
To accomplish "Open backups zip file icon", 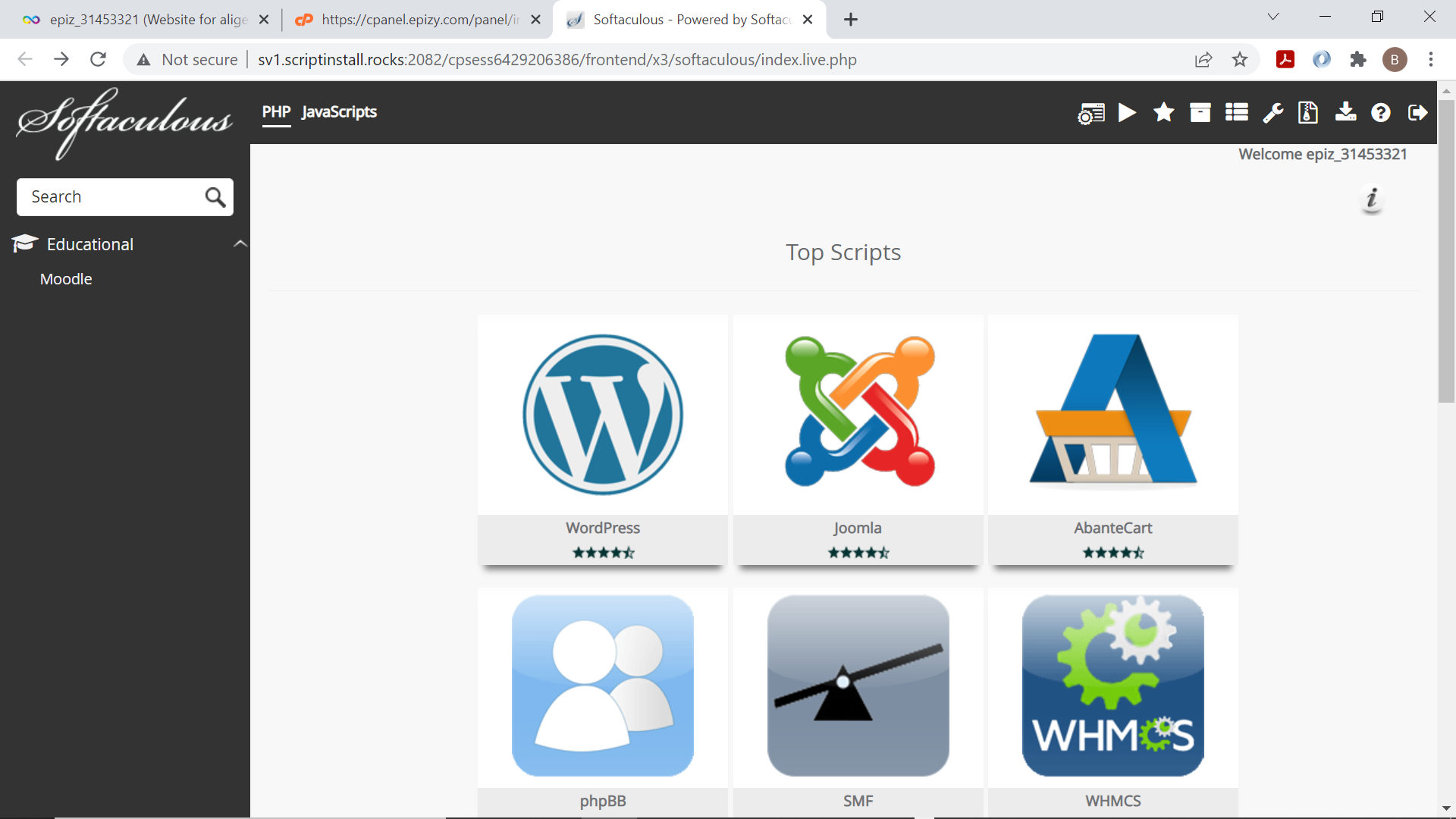I will coord(1308,113).
